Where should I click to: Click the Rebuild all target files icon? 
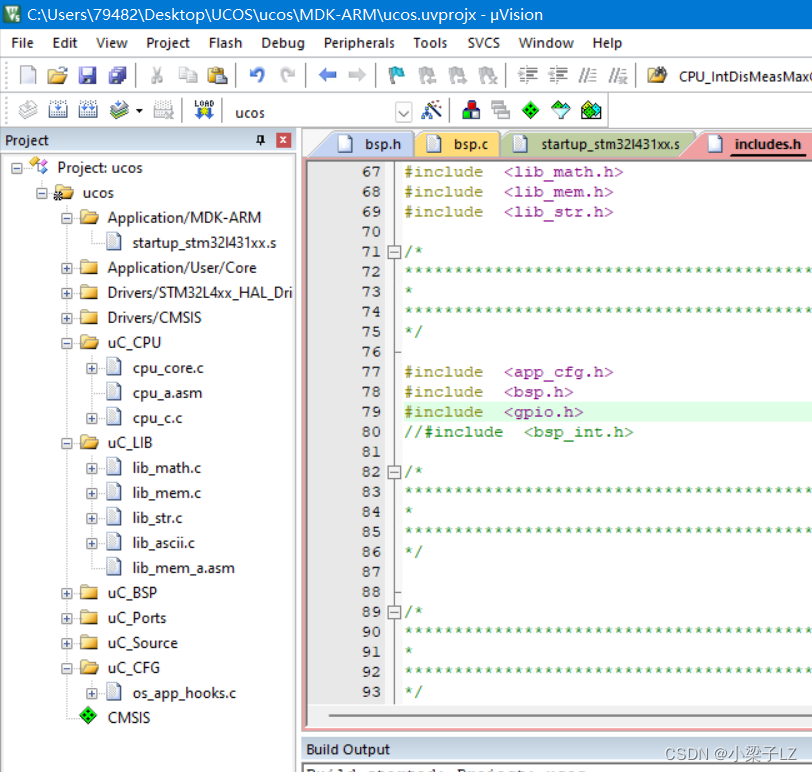pos(88,110)
